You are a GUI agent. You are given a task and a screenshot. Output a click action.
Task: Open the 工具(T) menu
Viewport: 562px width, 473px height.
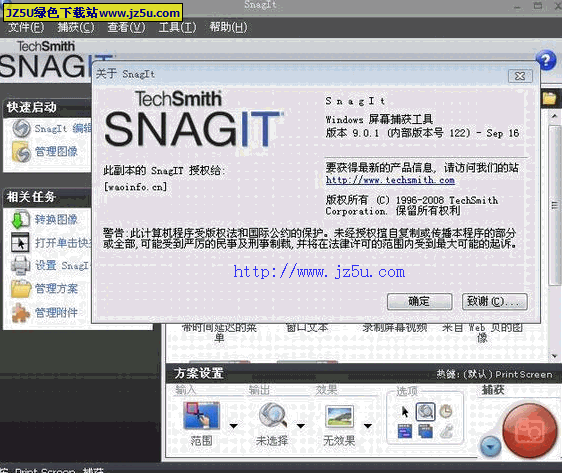177,27
